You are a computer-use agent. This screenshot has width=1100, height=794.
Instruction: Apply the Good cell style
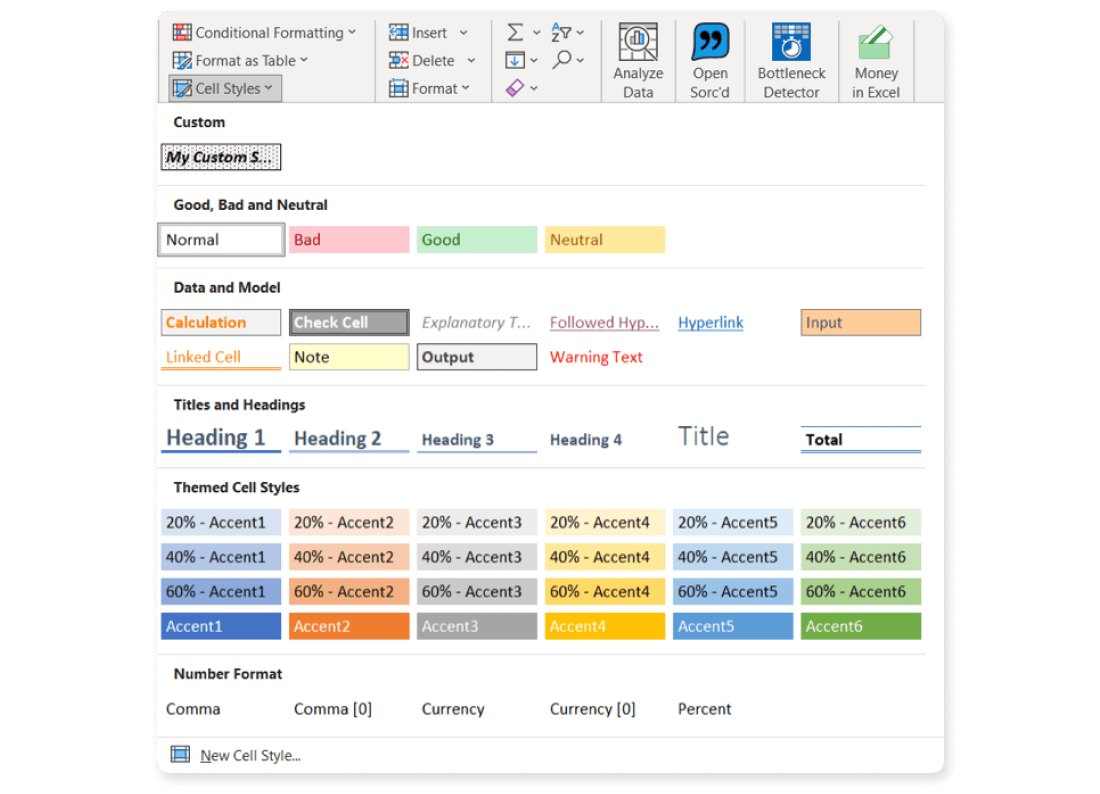477,240
